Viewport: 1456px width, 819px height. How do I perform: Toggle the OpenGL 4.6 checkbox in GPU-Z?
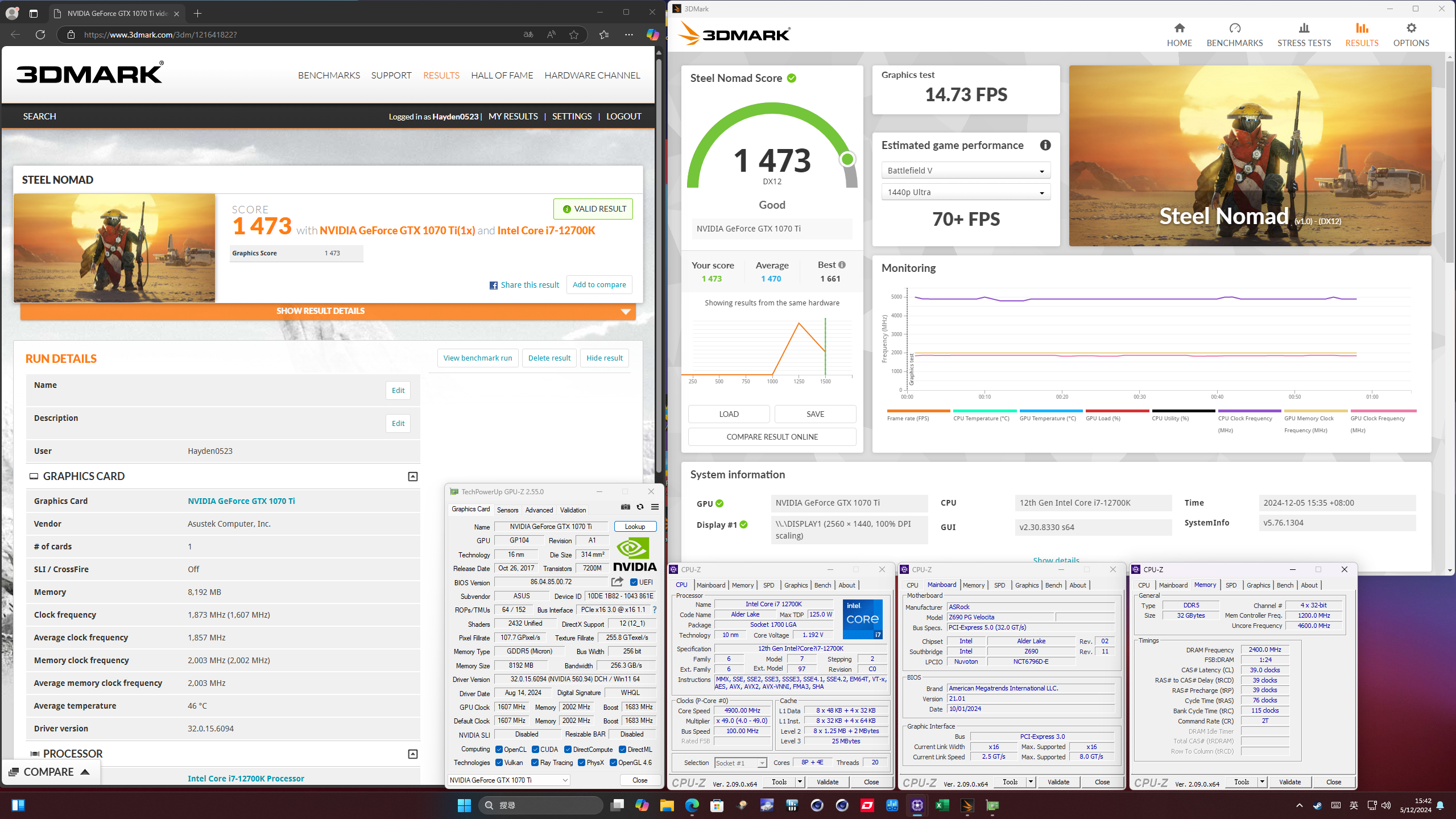click(613, 763)
